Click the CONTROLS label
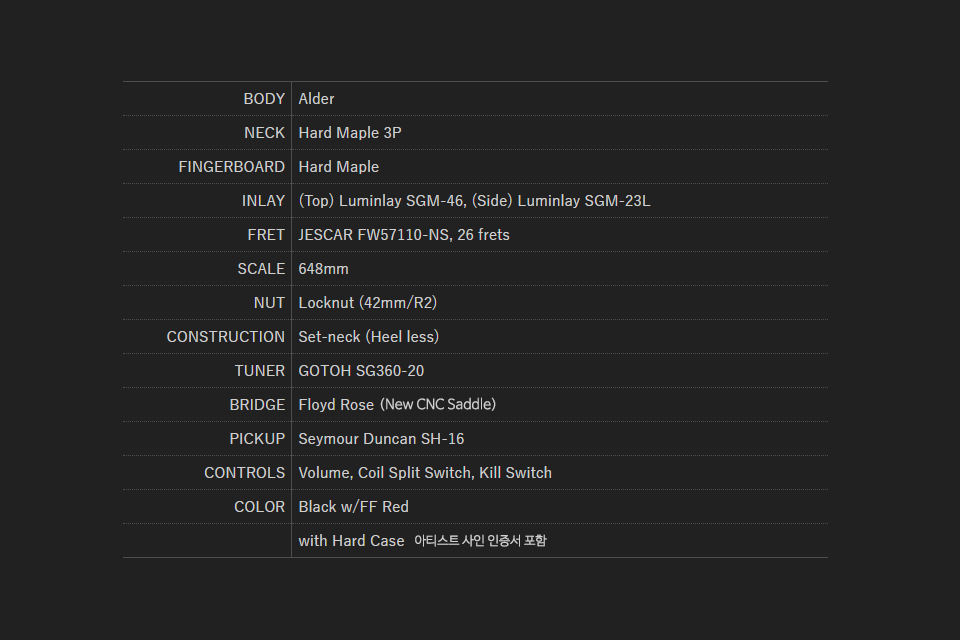Viewport: 960px width, 640px height. (x=244, y=473)
